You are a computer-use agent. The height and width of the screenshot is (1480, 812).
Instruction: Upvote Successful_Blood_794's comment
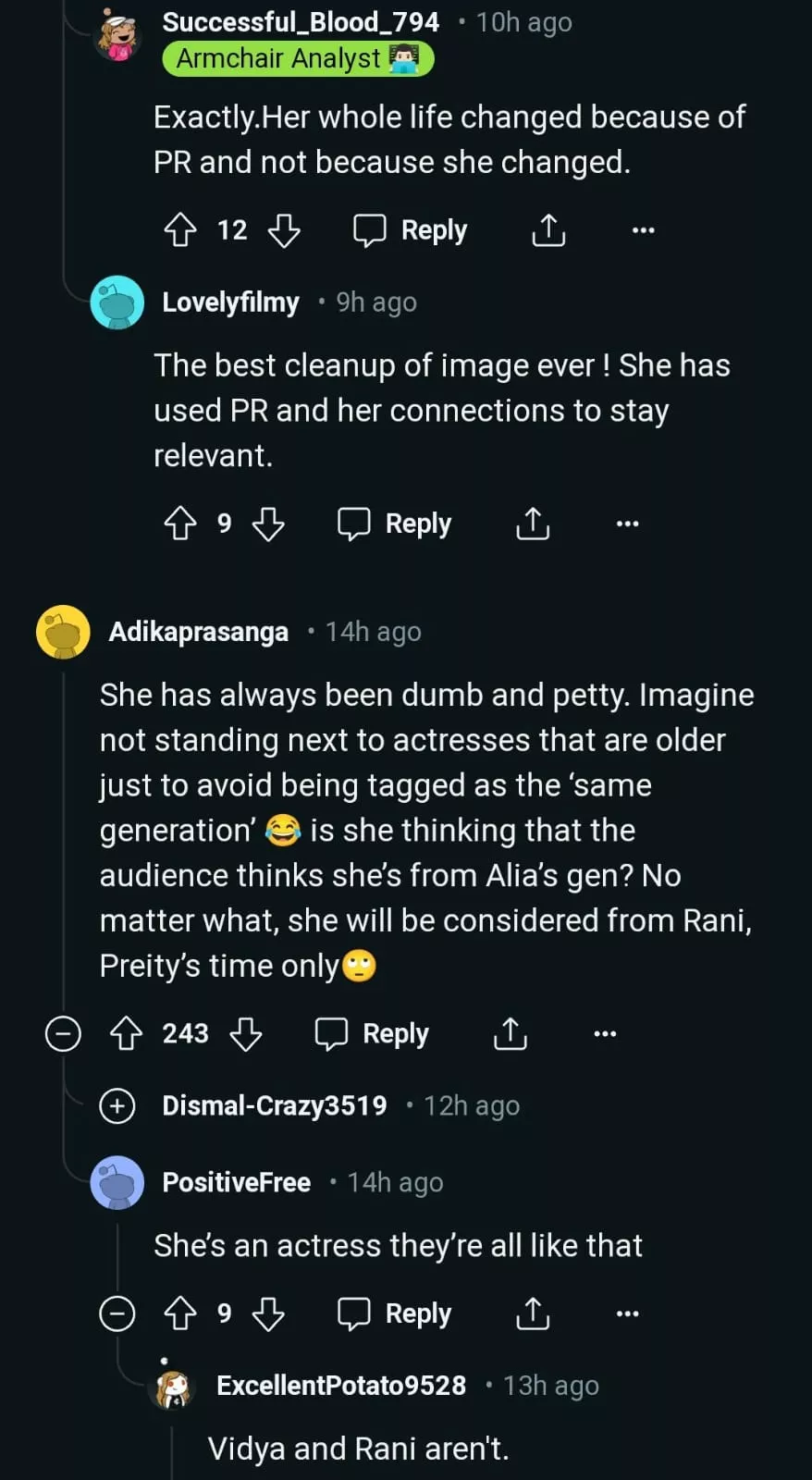(x=180, y=230)
